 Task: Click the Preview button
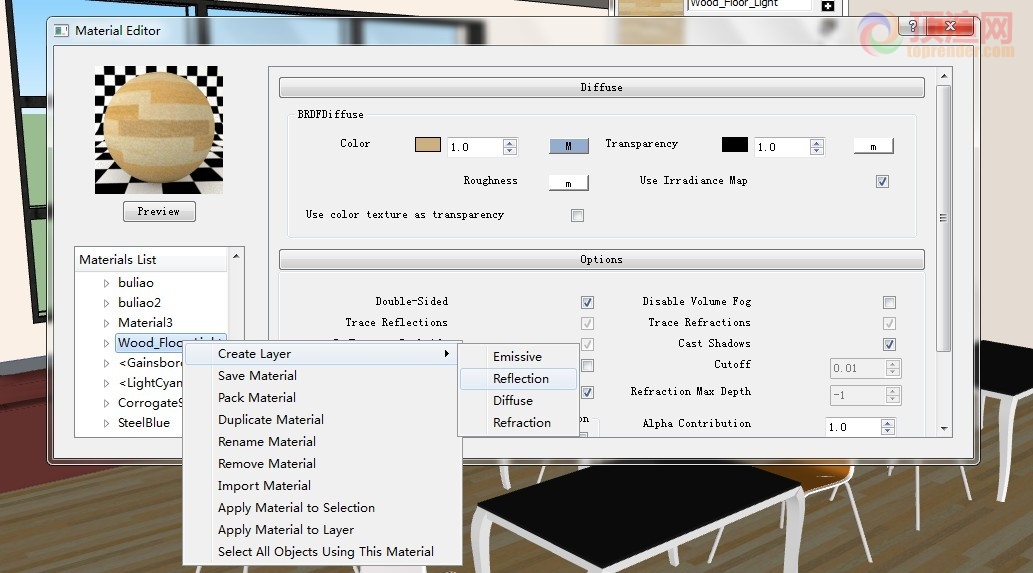[159, 211]
